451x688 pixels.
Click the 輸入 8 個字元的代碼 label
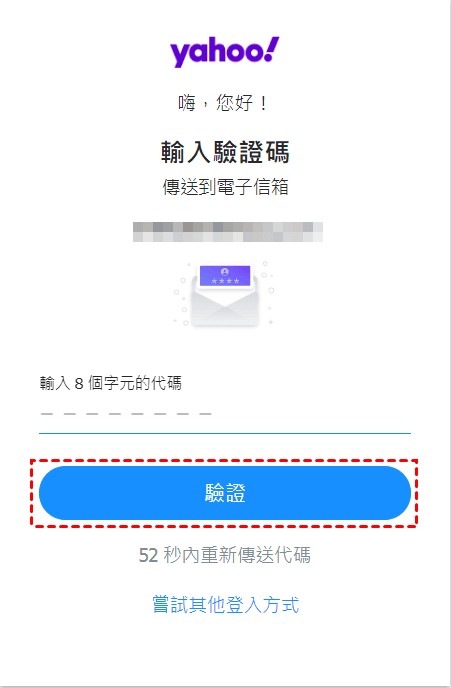(111, 383)
